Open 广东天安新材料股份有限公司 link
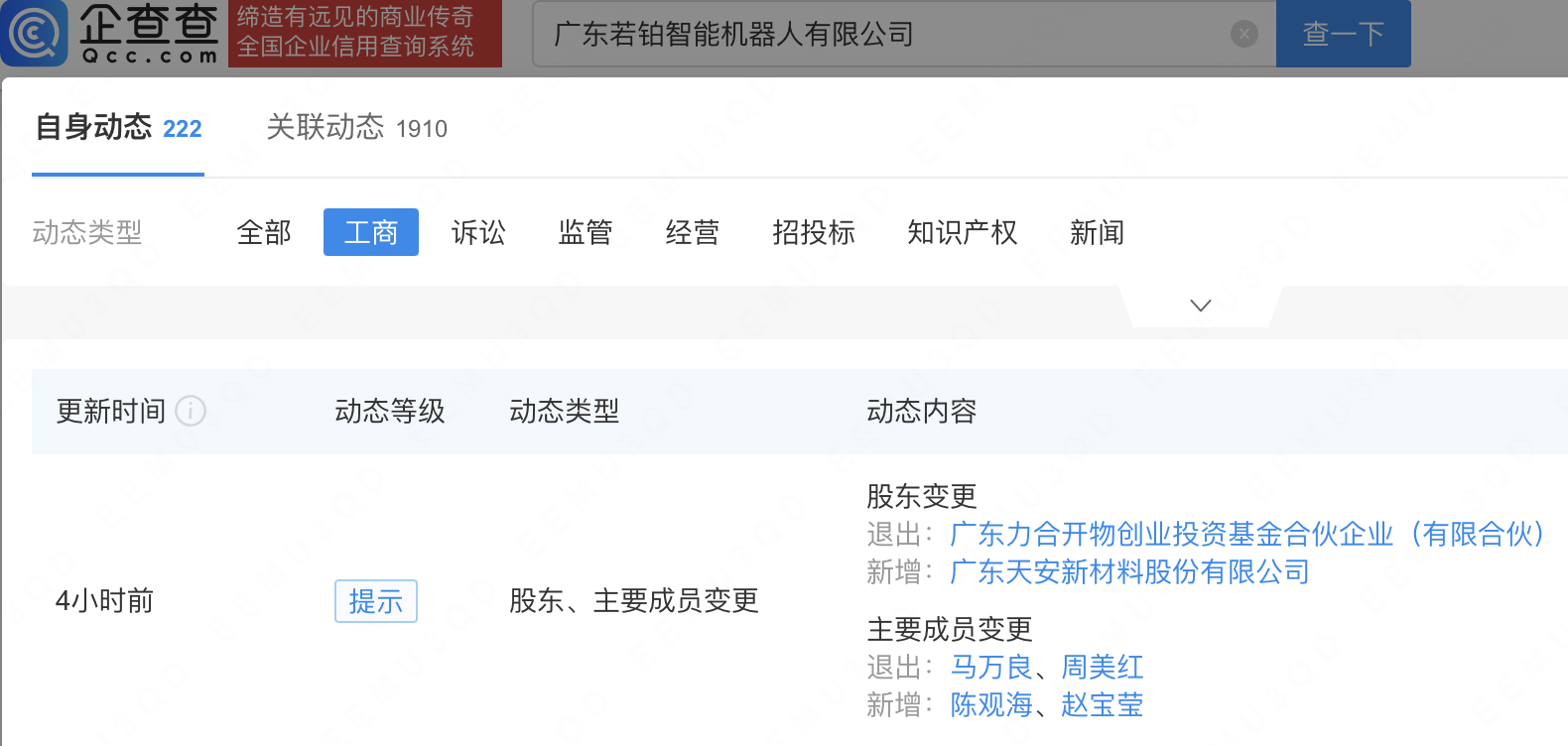1568x746 pixels. pyautogui.click(x=1129, y=571)
